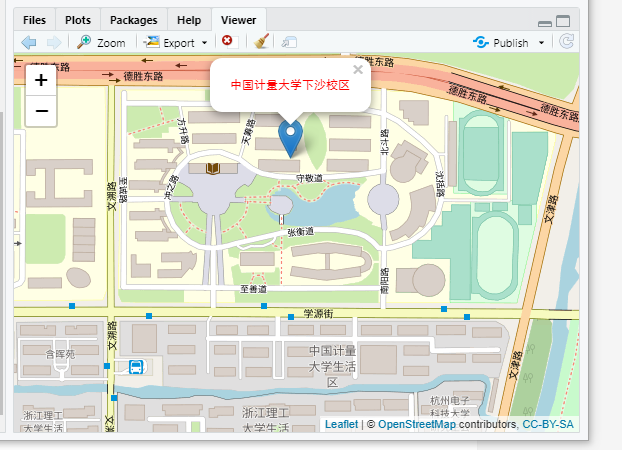The width and height of the screenshot is (622, 450).
Task: Clear all viewer items with broom
Action: click(x=261, y=41)
